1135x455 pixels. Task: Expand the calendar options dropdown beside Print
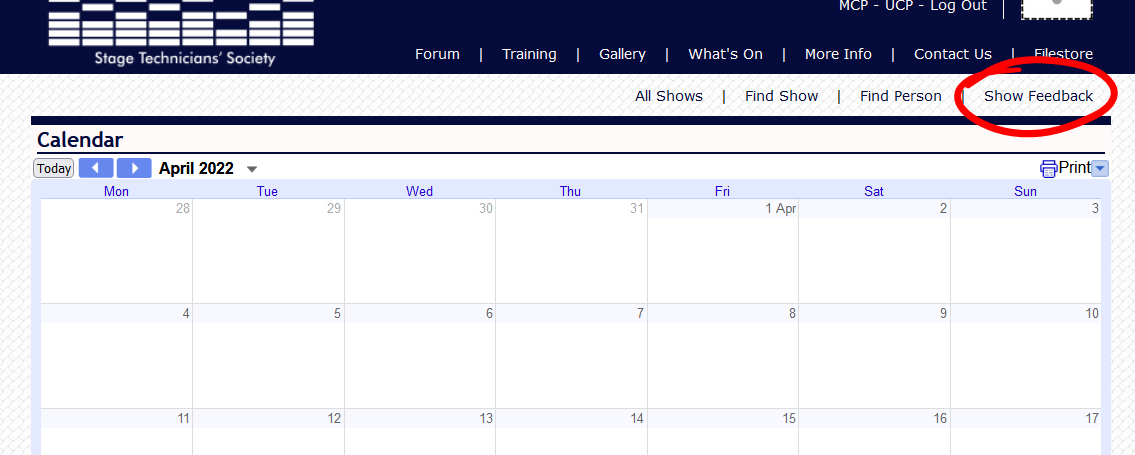pyautogui.click(x=1100, y=168)
